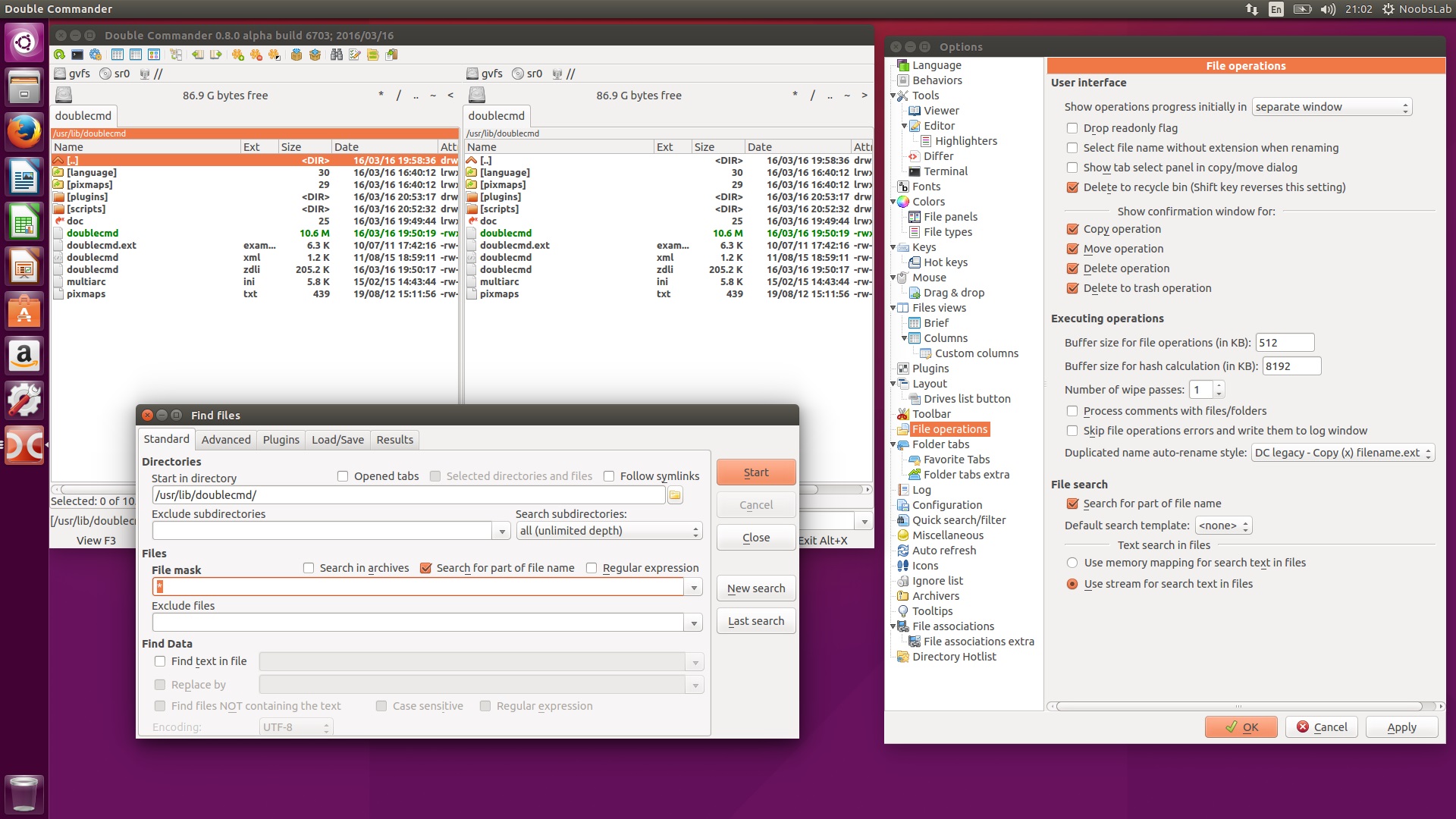Collapse Files views tree node
The image size is (1456, 819).
tap(893, 309)
